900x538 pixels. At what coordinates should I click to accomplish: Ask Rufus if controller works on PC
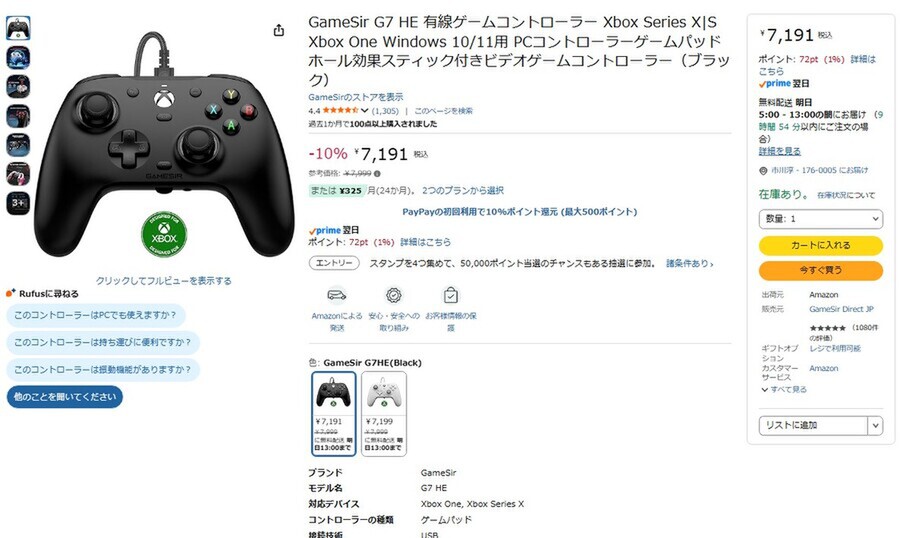[95, 315]
